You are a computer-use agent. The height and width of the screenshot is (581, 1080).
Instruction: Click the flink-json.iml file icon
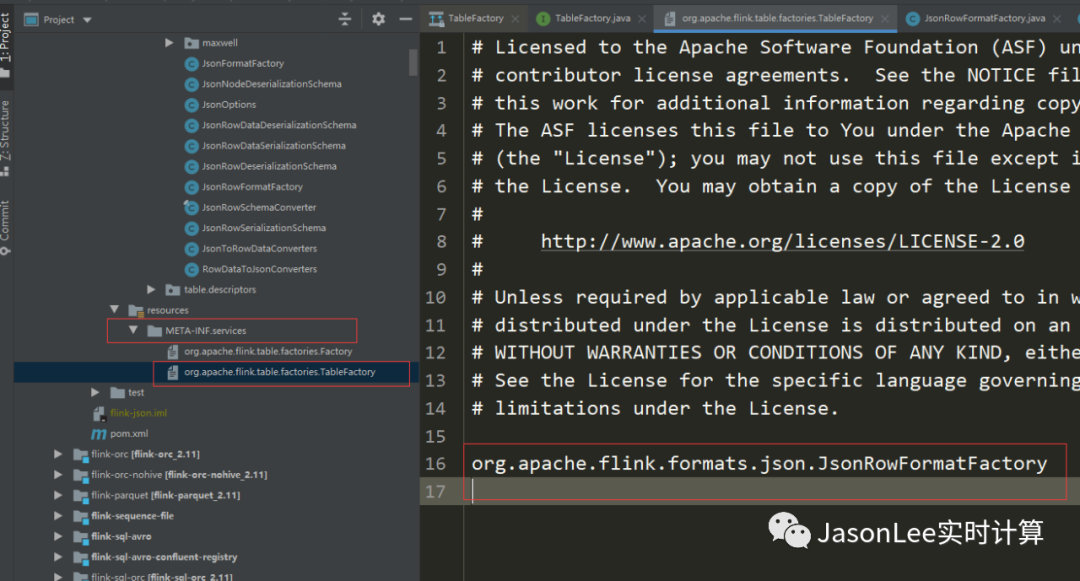[x=99, y=413]
